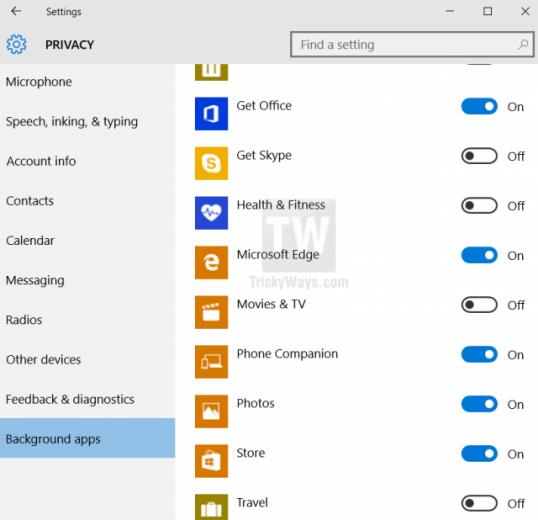This screenshot has height=520, width=538.
Task: Select Calendar in the sidebar
Action: pos(87,240)
